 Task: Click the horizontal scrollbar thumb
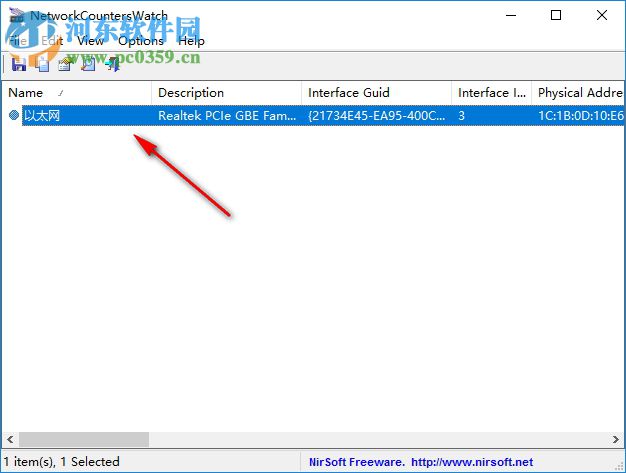84,439
